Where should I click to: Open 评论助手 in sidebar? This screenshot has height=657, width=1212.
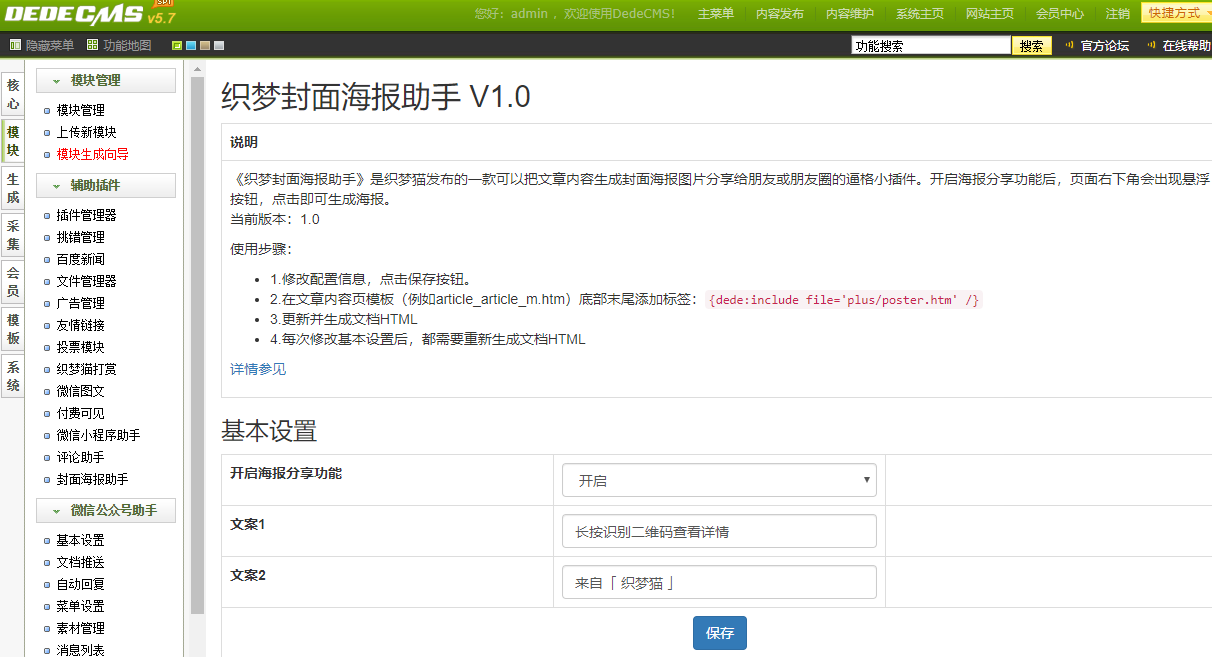(x=80, y=457)
